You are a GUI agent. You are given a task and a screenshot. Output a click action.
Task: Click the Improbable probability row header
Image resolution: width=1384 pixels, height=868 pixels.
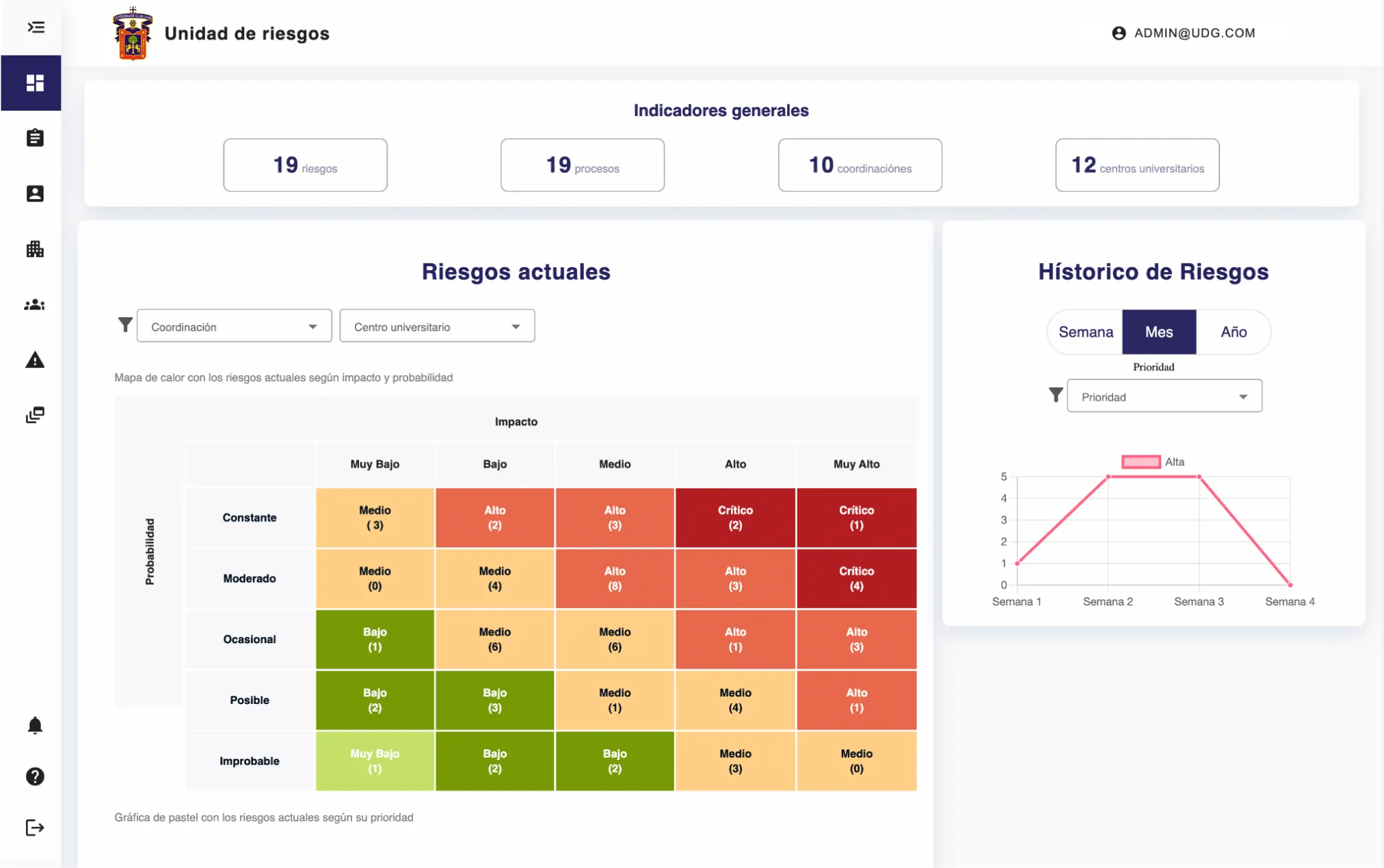point(250,761)
